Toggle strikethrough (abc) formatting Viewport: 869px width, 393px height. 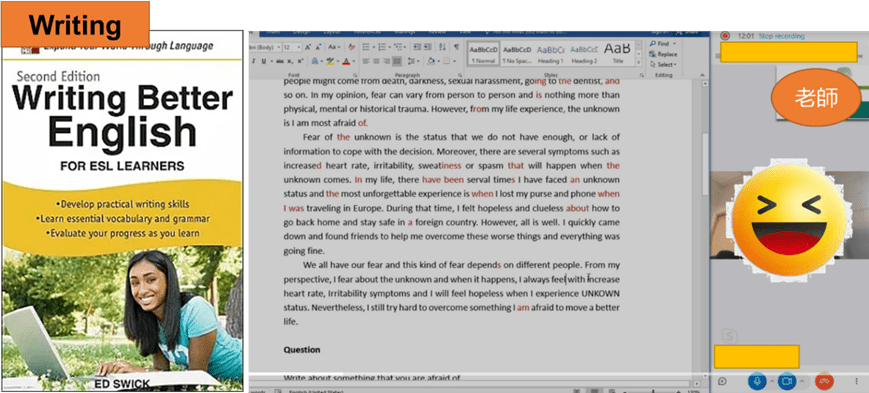(280, 61)
